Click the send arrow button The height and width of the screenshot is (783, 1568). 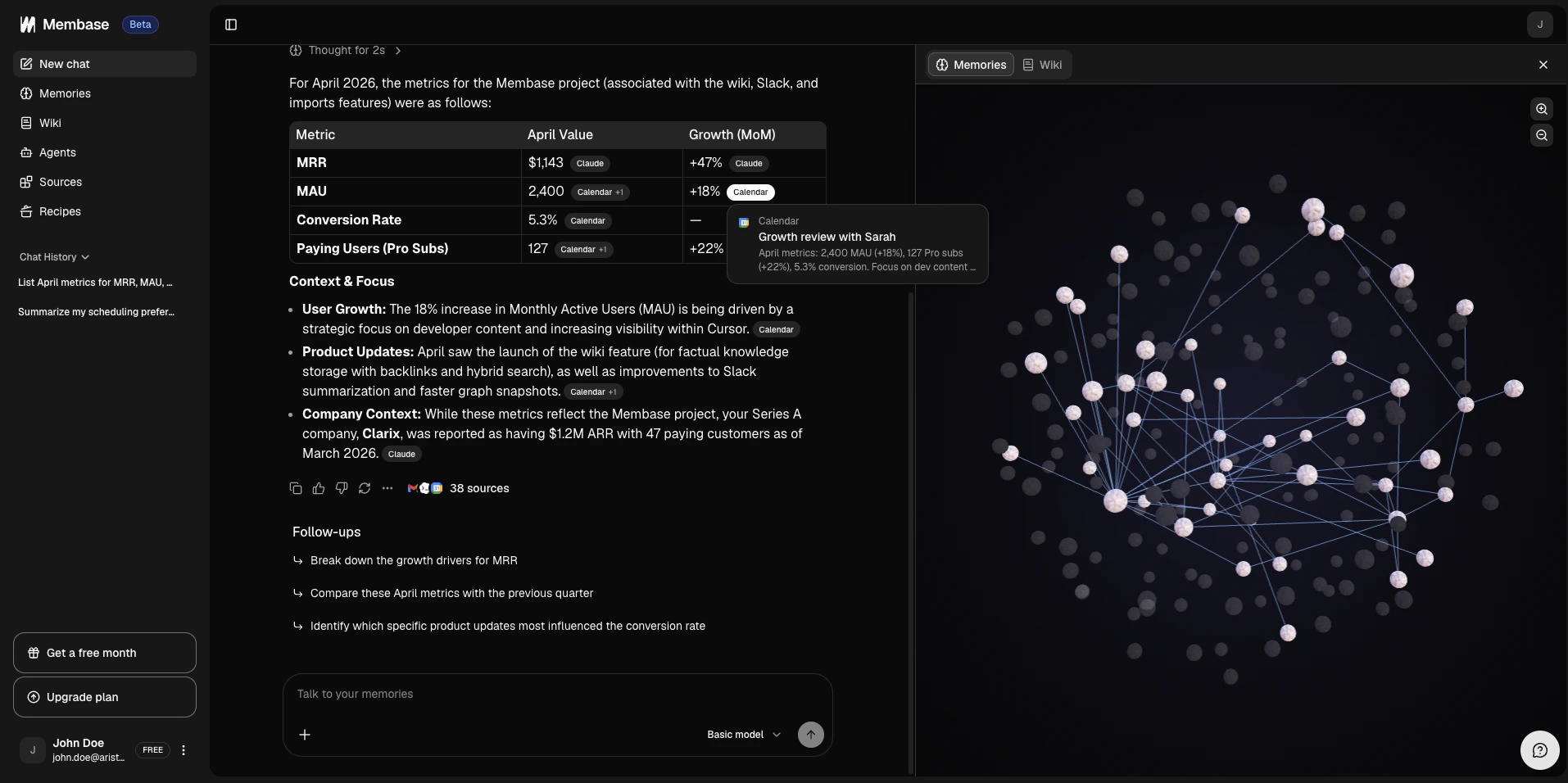click(x=811, y=735)
